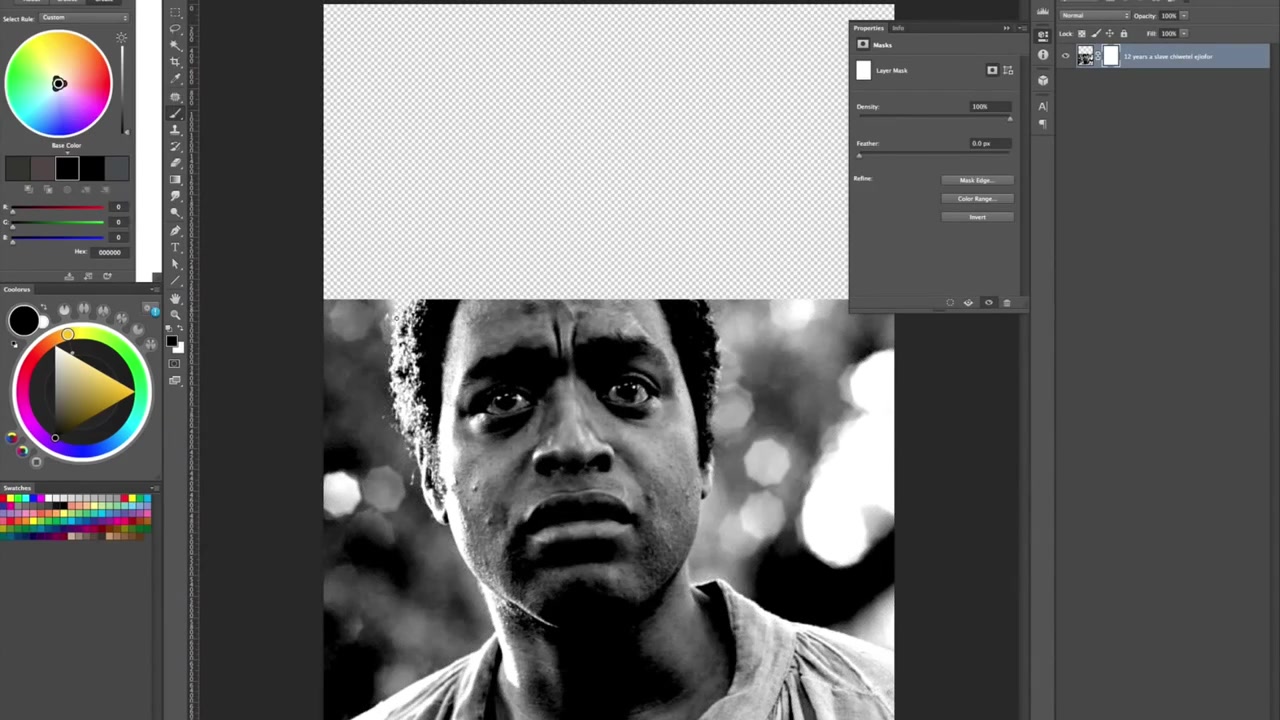The width and height of the screenshot is (1280, 720).
Task: Select the History Brush tool
Action: click(175, 147)
